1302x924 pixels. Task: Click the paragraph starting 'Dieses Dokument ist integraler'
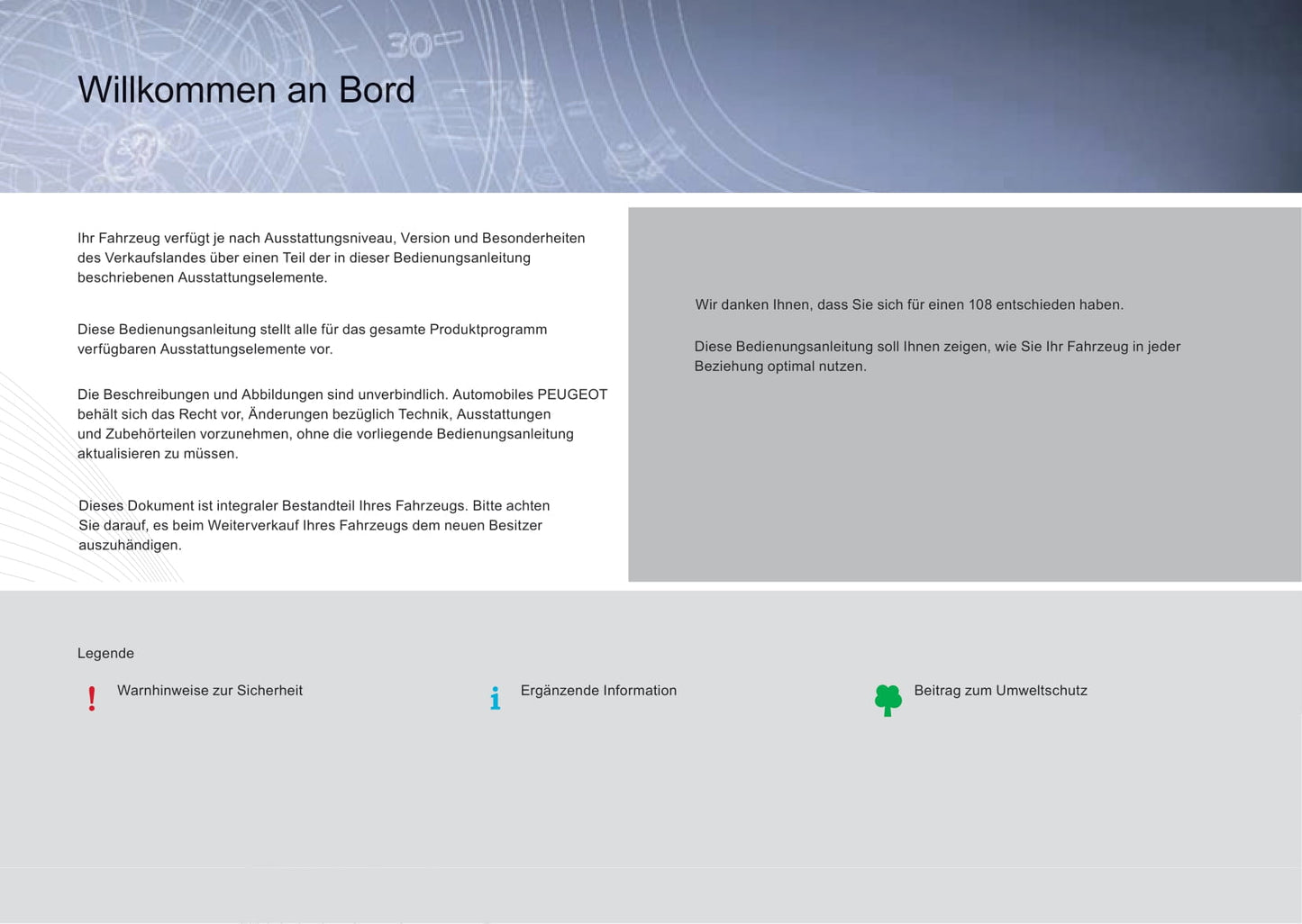tap(314, 525)
